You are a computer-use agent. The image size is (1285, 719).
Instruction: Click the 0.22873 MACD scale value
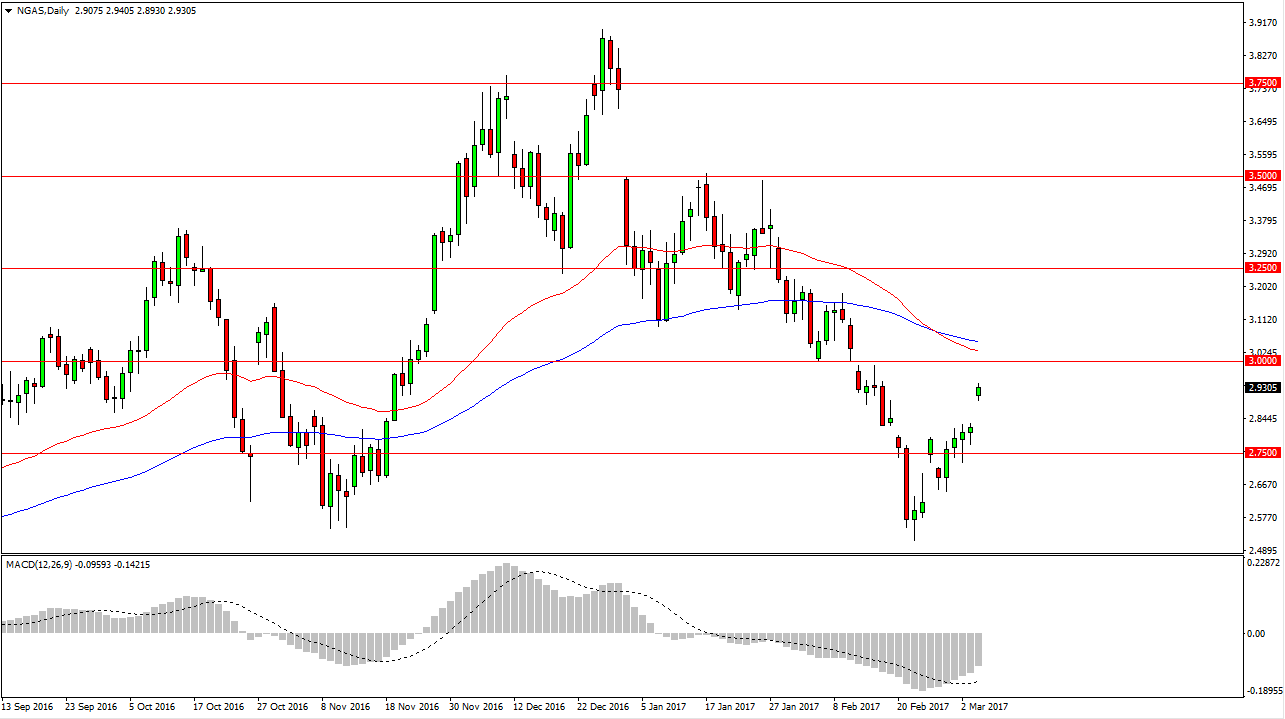[x=1263, y=563]
